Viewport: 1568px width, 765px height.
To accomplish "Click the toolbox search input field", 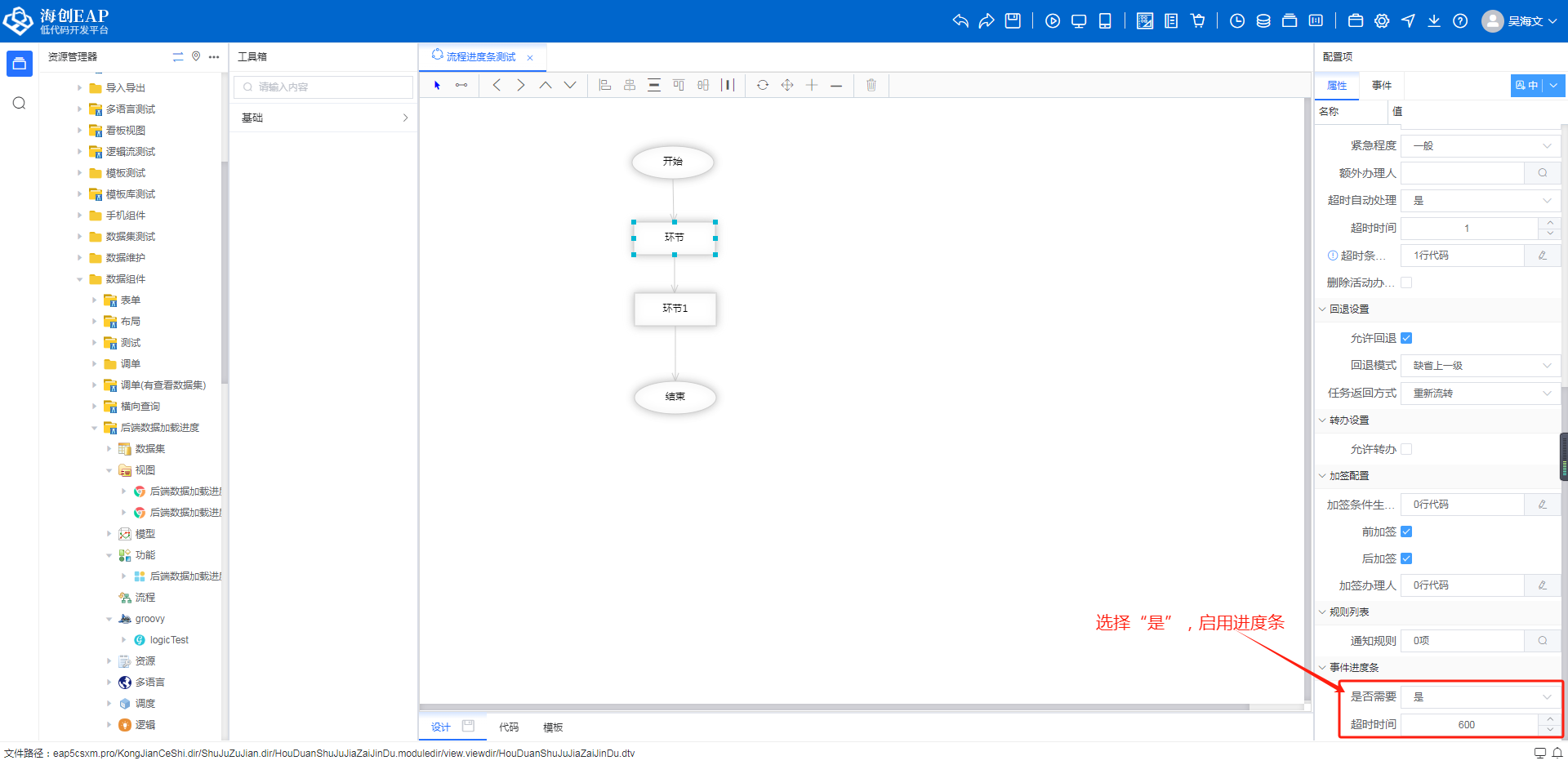I will point(323,87).
